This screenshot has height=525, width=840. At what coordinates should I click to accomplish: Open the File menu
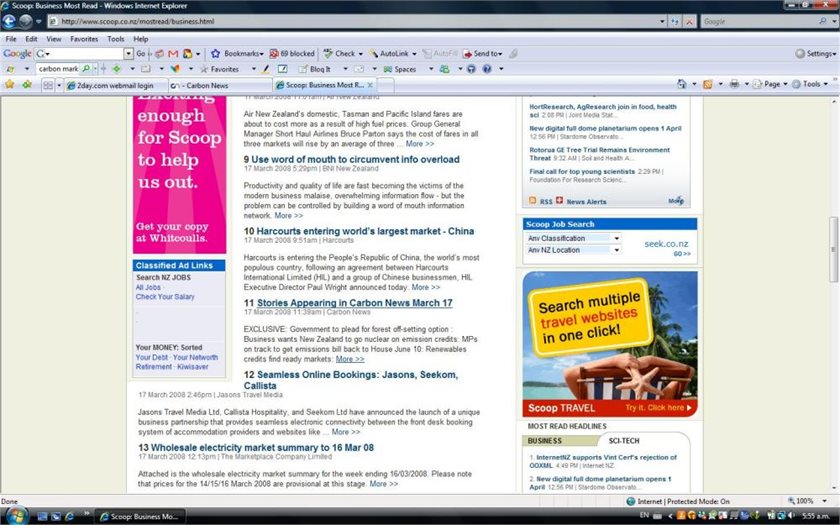[11, 39]
